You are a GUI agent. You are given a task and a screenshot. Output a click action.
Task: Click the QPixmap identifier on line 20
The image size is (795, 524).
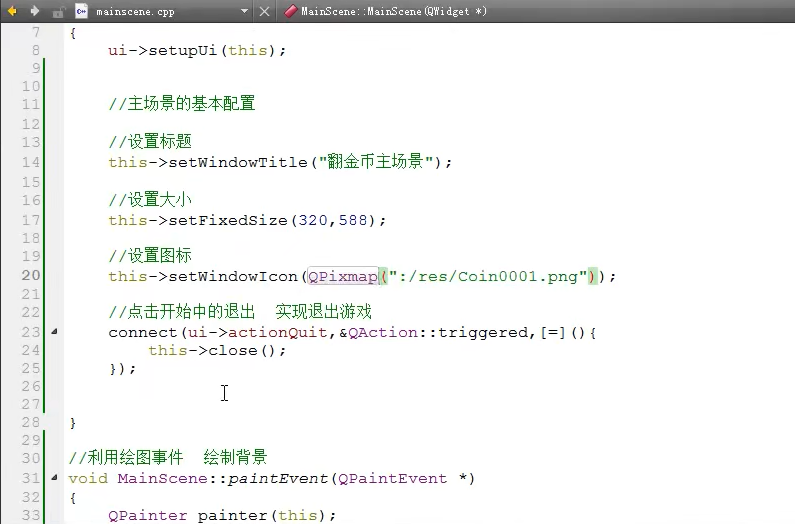pyautogui.click(x=343, y=276)
